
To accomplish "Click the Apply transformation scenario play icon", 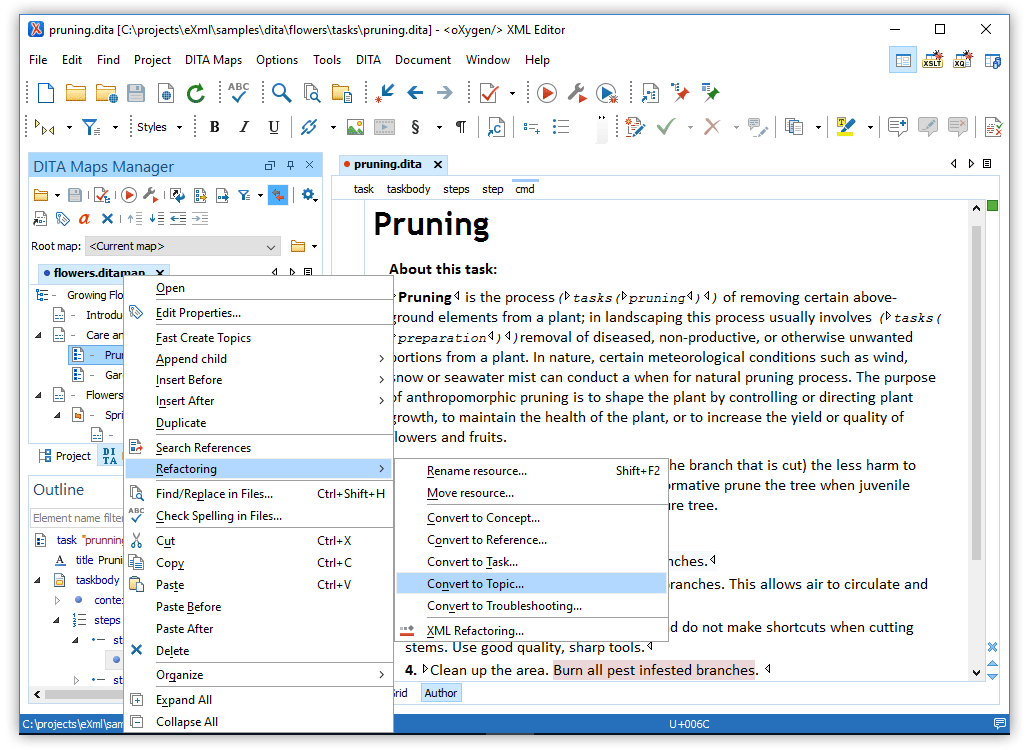I will 547,93.
